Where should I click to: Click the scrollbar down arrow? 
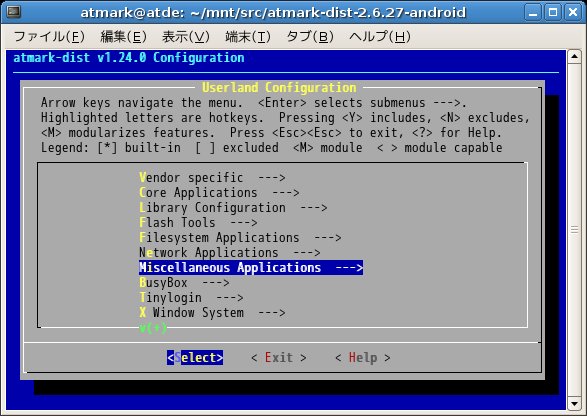574,404
